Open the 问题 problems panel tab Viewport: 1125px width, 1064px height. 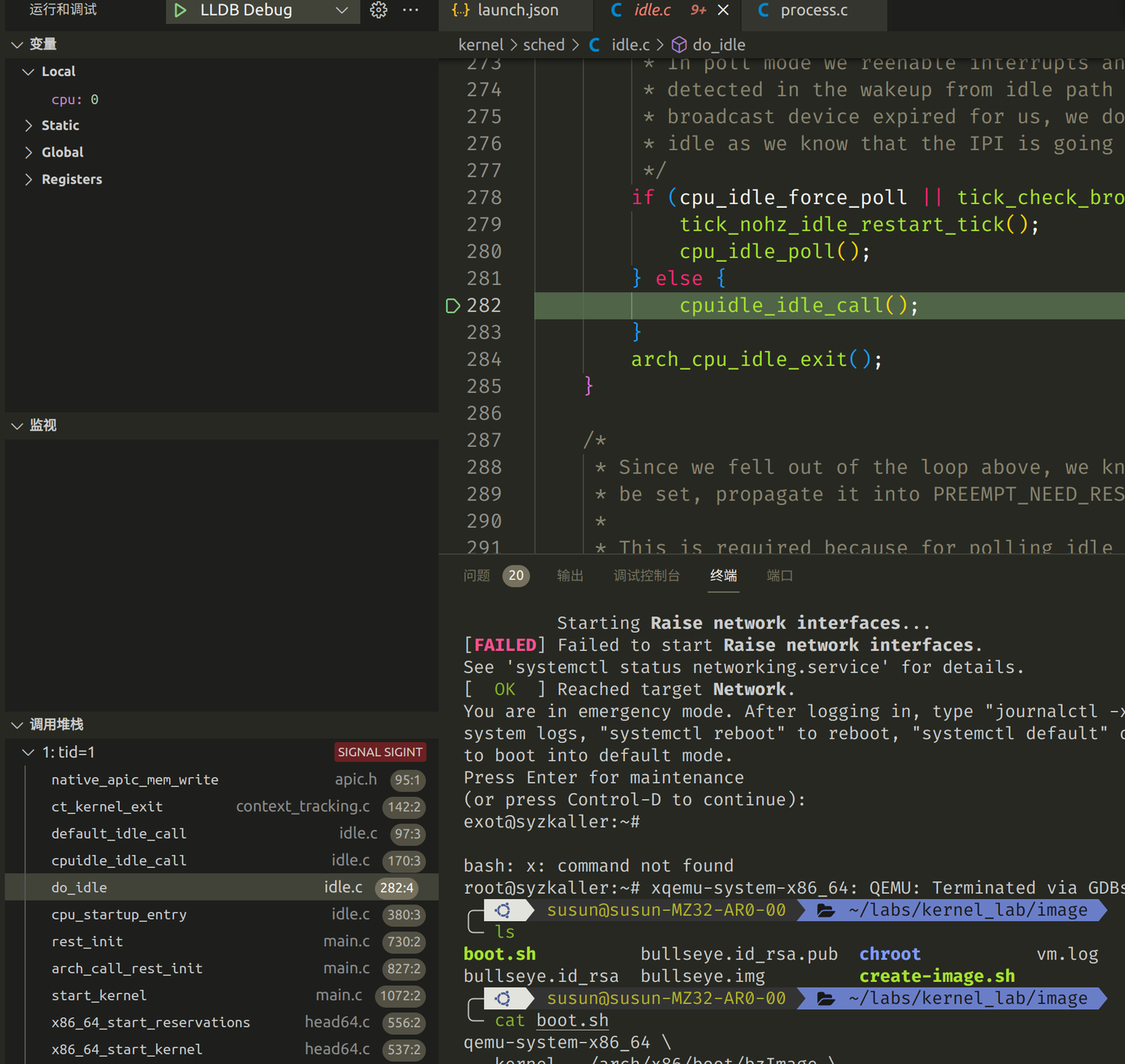477,576
